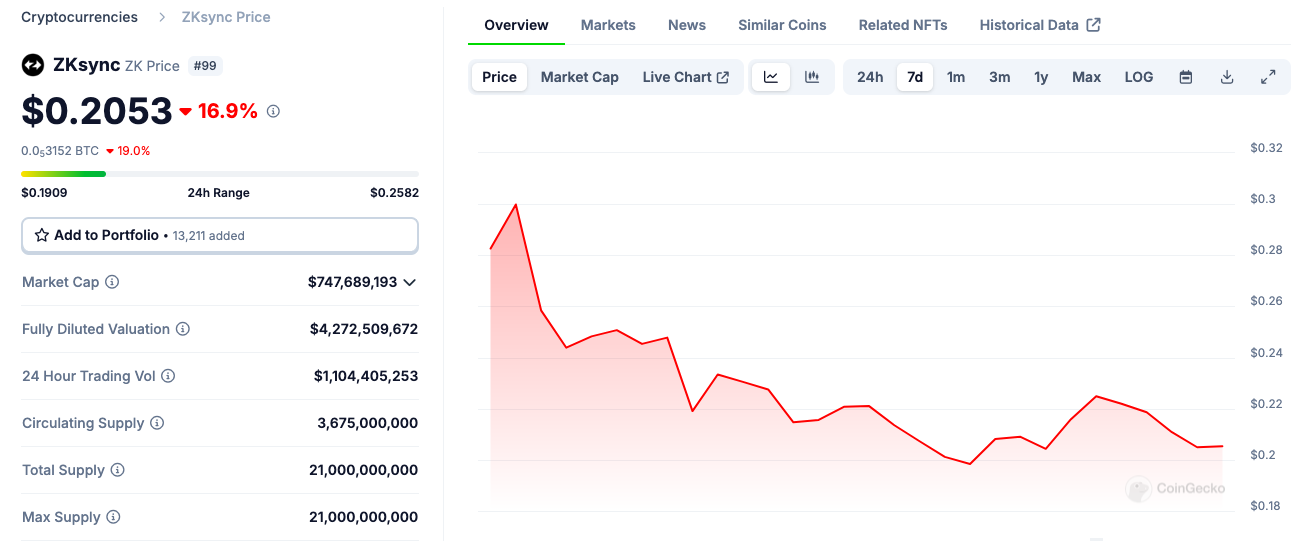
Task: Click external link icon on Live Chart
Action: (x=723, y=77)
